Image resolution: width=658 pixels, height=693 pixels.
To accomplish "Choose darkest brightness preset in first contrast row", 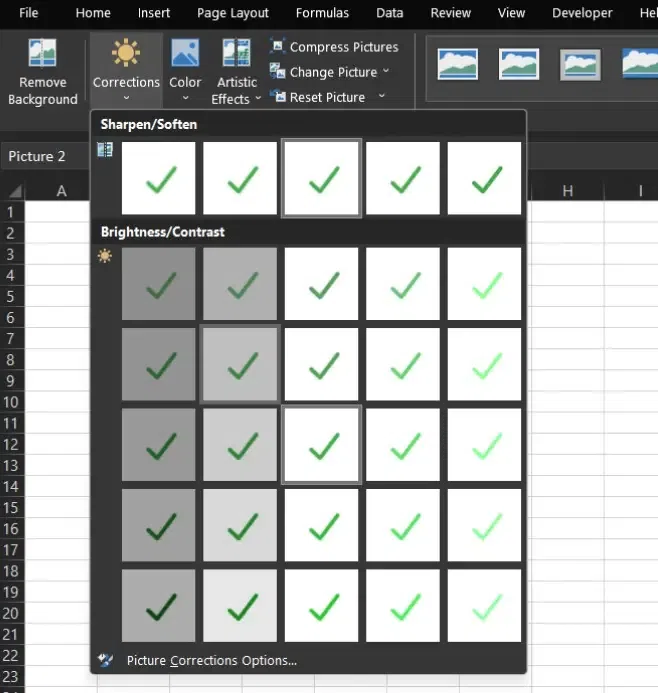I will tap(159, 284).
